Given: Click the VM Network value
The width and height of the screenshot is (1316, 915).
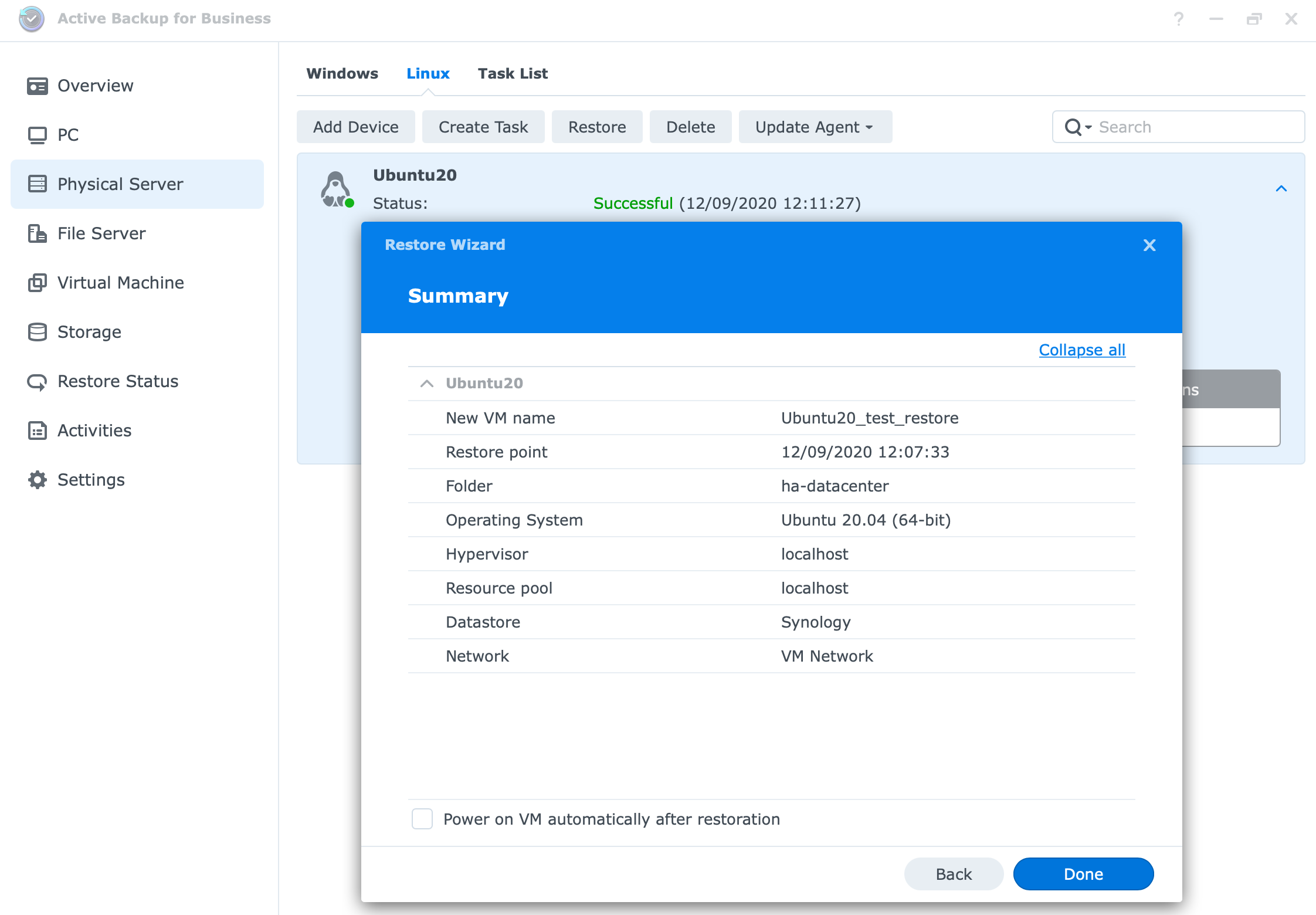Looking at the screenshot, I should [827, 656].
